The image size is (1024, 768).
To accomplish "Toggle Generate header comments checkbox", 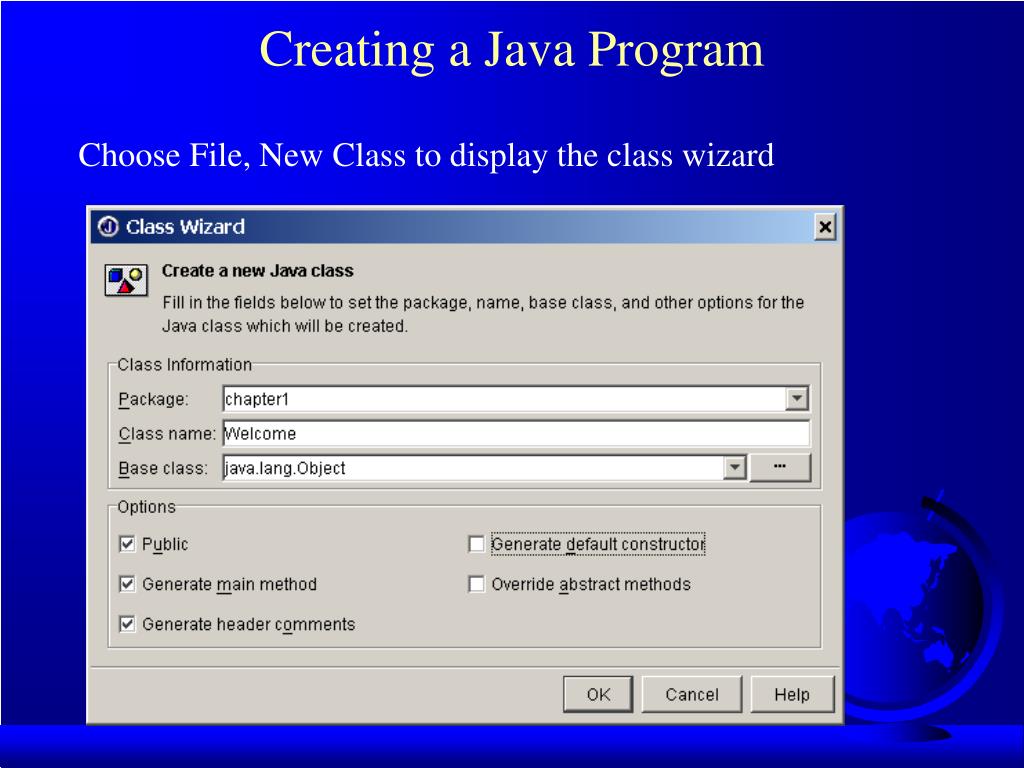I will point(127,624).
